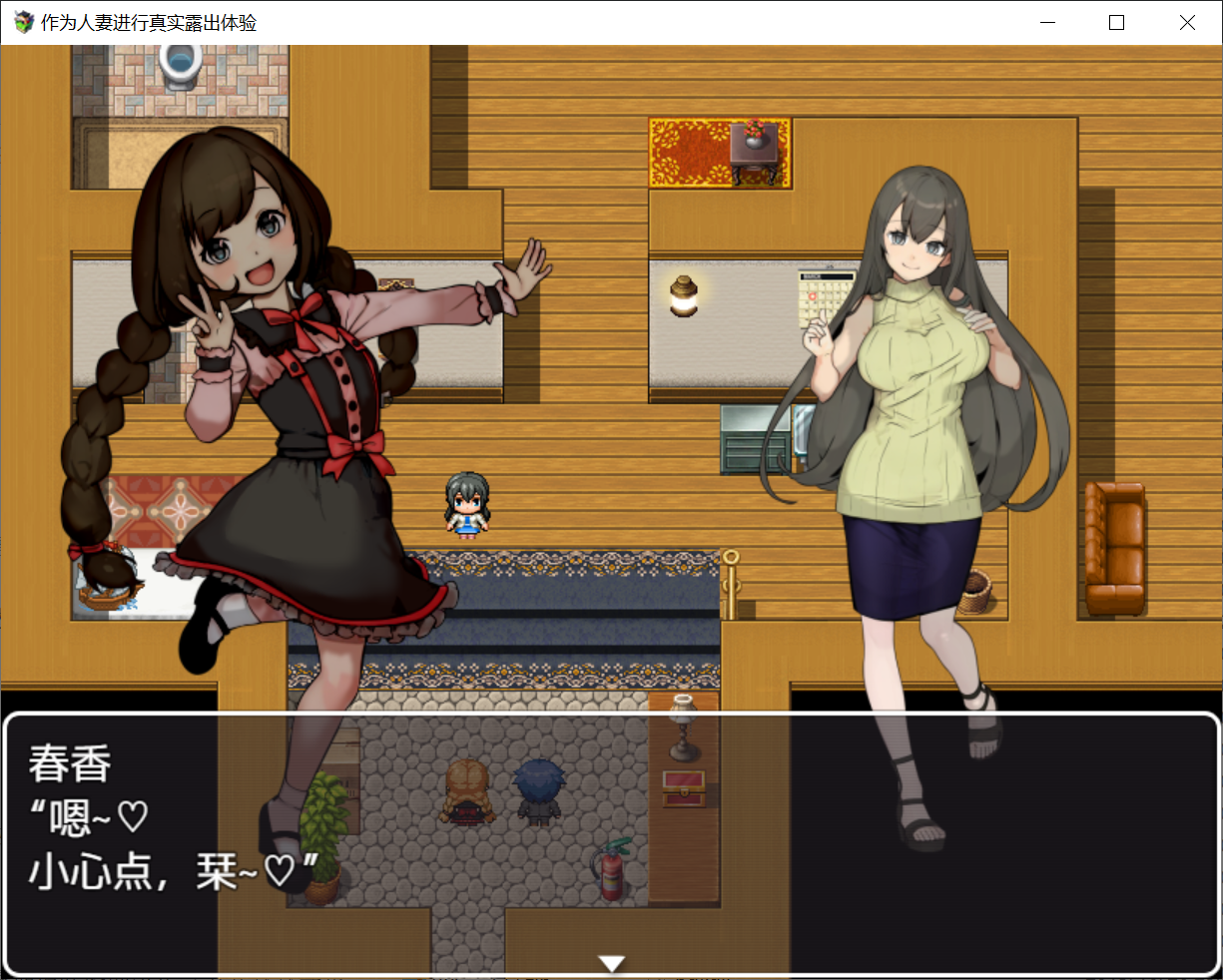Screen dimensions: 1223x980
Task: Click the wicker basket on floor
Action: pos(974,591)
